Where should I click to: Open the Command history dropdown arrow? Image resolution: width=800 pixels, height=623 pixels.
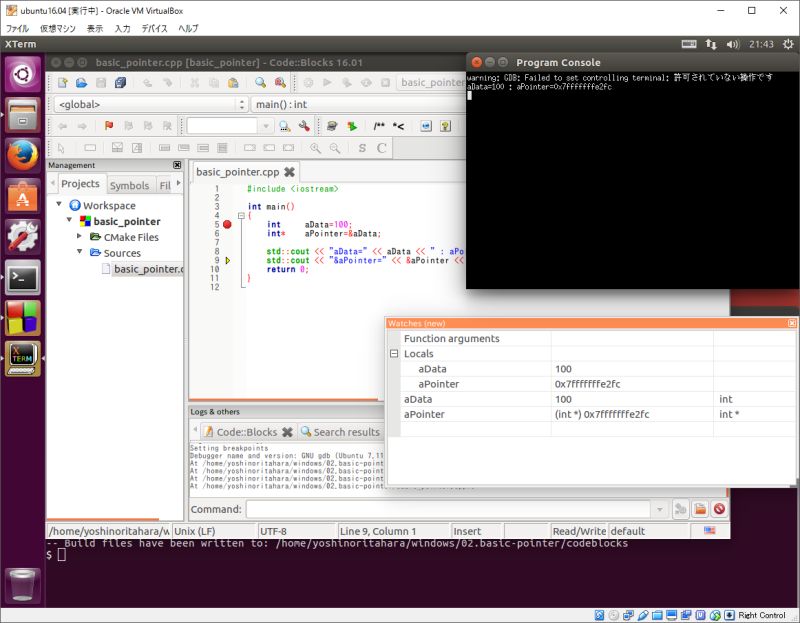pos(659,509)
